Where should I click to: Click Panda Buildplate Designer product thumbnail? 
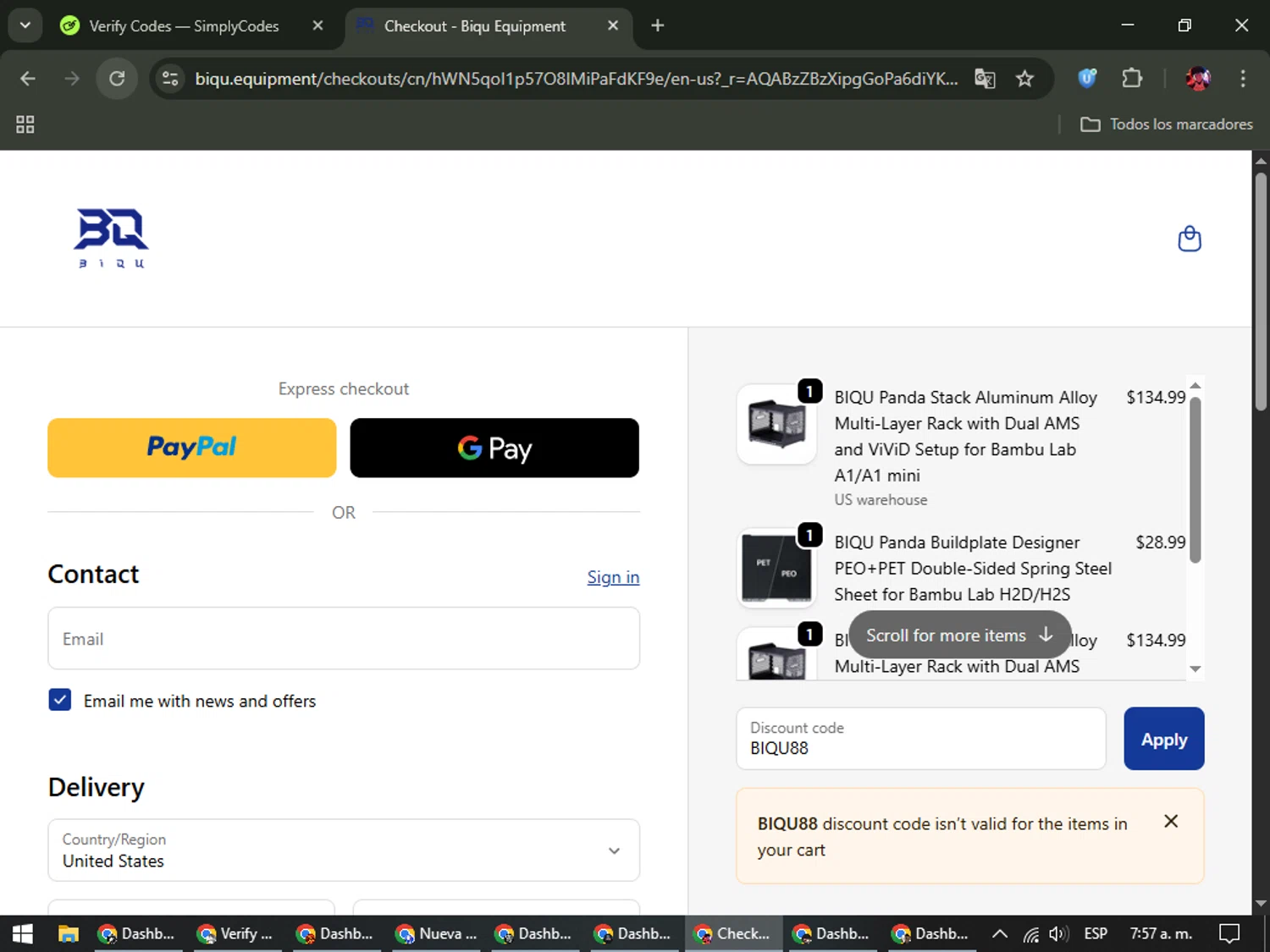click(776, 569)
